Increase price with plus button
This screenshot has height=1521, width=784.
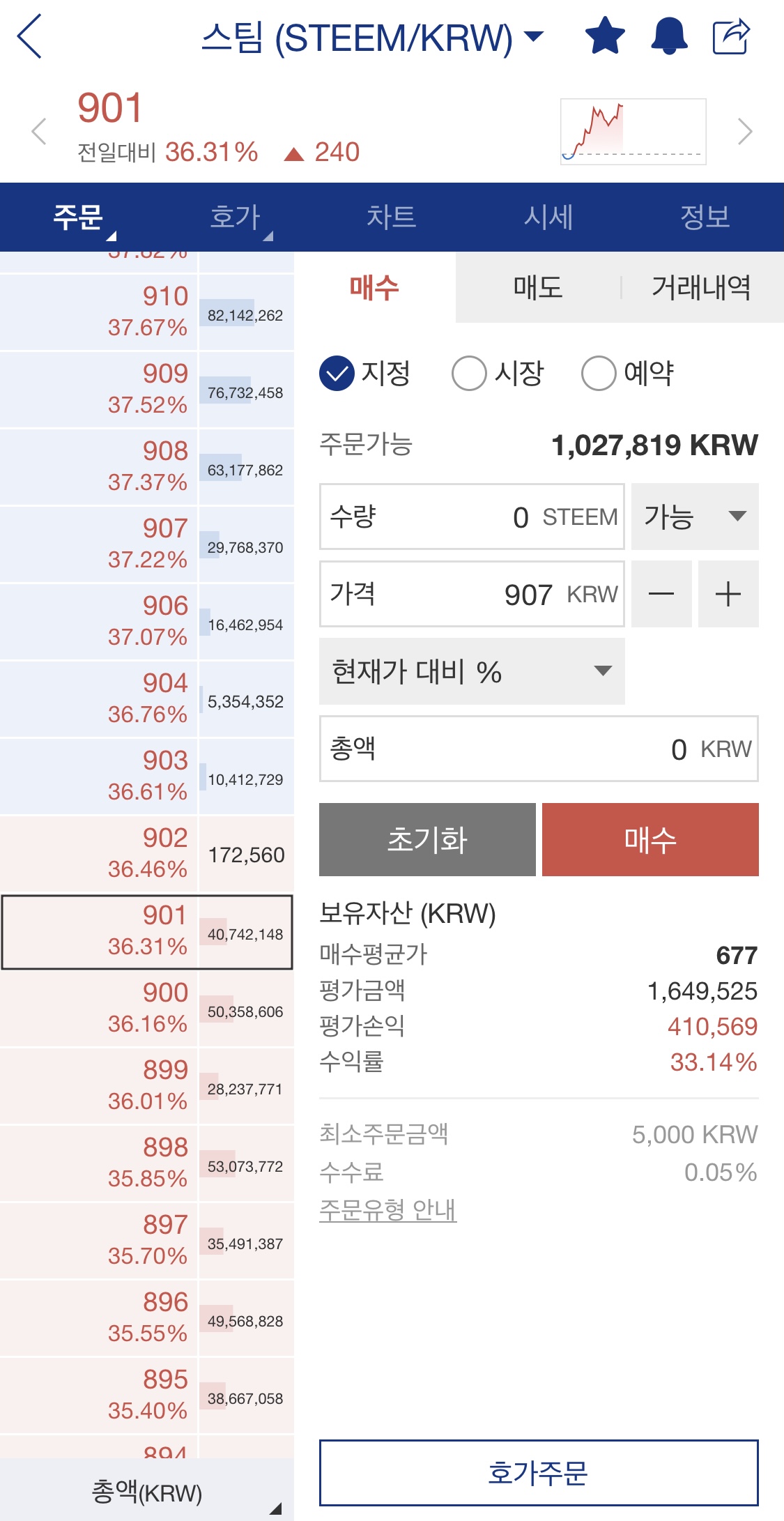click(728, 594)
